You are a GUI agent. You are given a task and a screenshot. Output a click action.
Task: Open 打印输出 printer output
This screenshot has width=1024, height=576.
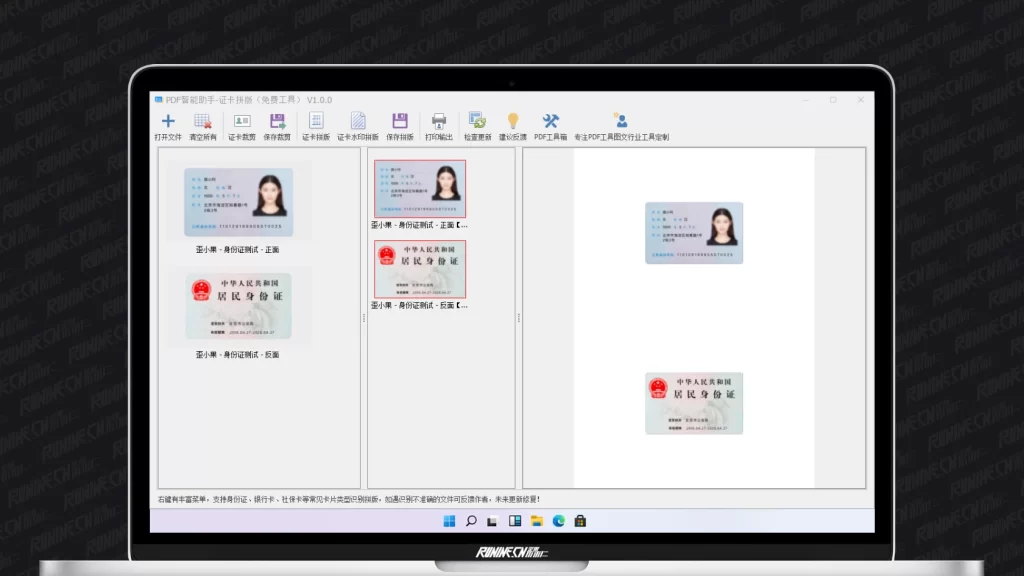(439, 122)
